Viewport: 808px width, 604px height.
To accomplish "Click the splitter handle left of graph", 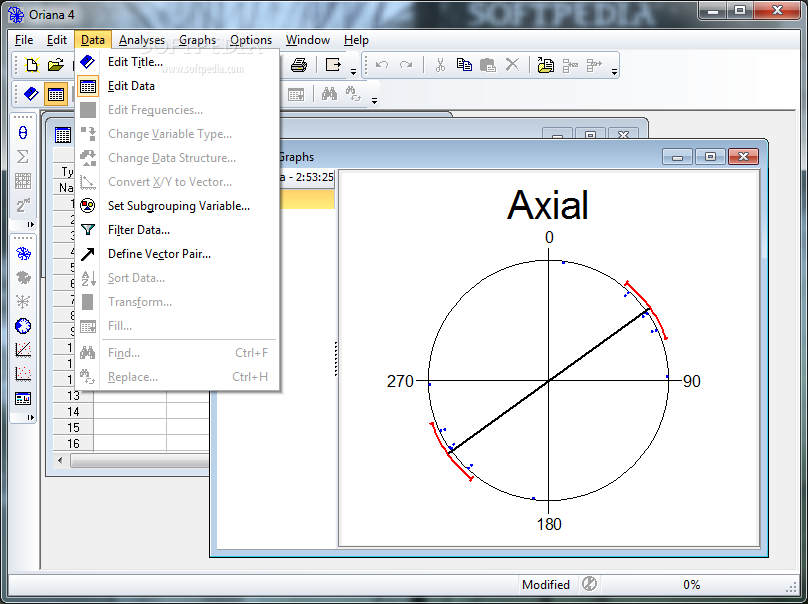I will click(x=336, y=359).
